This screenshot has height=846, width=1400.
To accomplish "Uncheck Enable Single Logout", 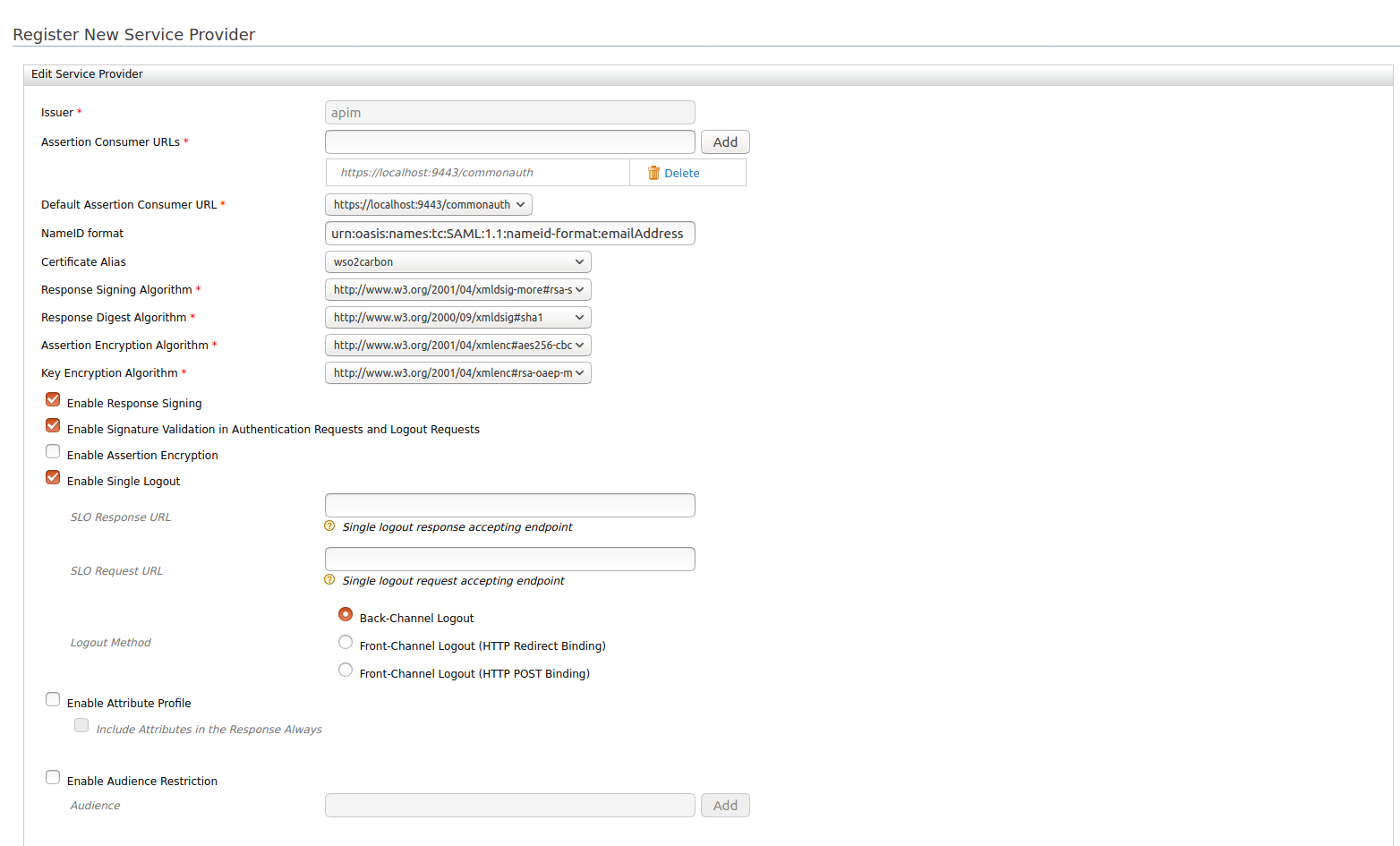I will click(52, 477).
